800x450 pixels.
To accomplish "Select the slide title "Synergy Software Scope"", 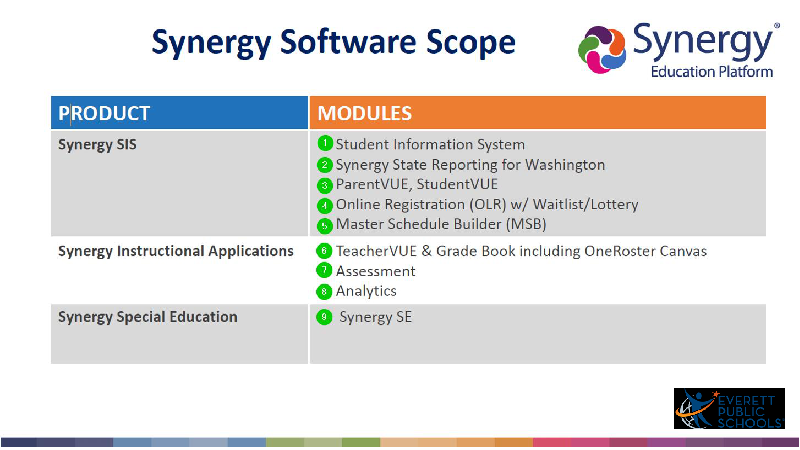I will 334,43.
